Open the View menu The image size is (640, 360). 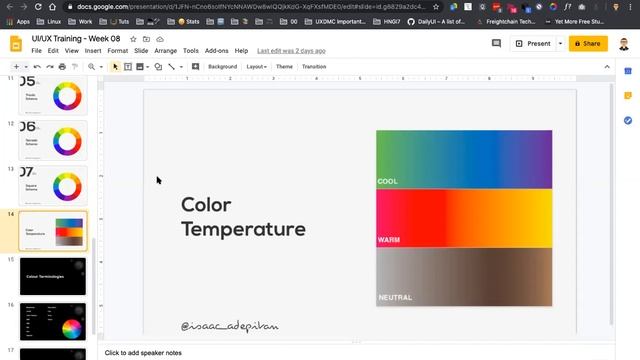71,51
